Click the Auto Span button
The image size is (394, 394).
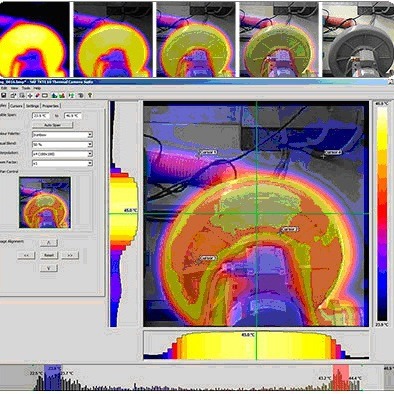click(x=52, y=125)
